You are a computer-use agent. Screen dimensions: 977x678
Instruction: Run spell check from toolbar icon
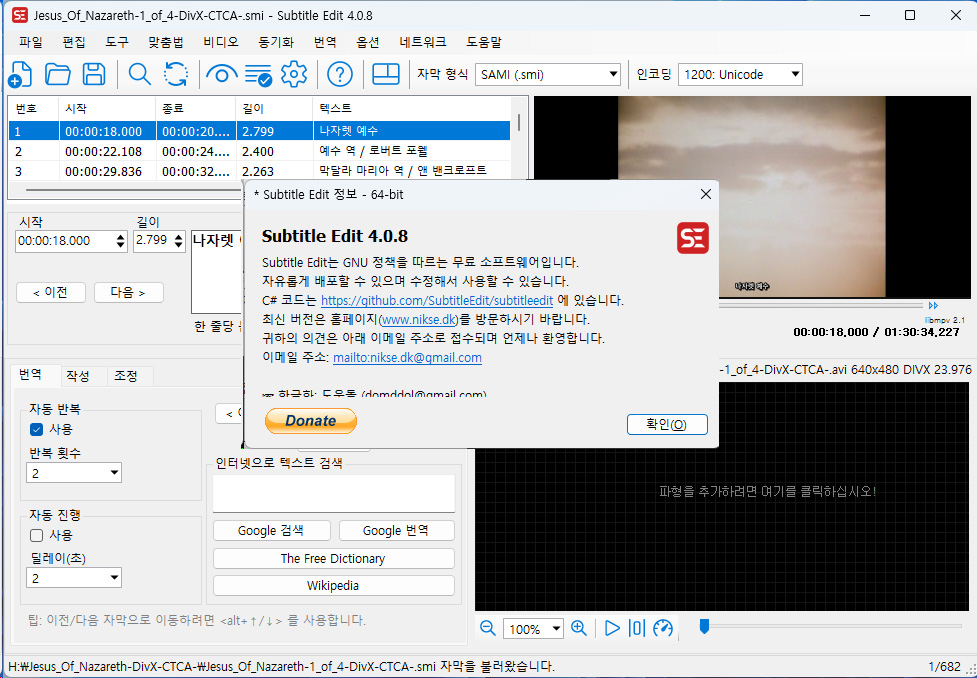(258, 75)
